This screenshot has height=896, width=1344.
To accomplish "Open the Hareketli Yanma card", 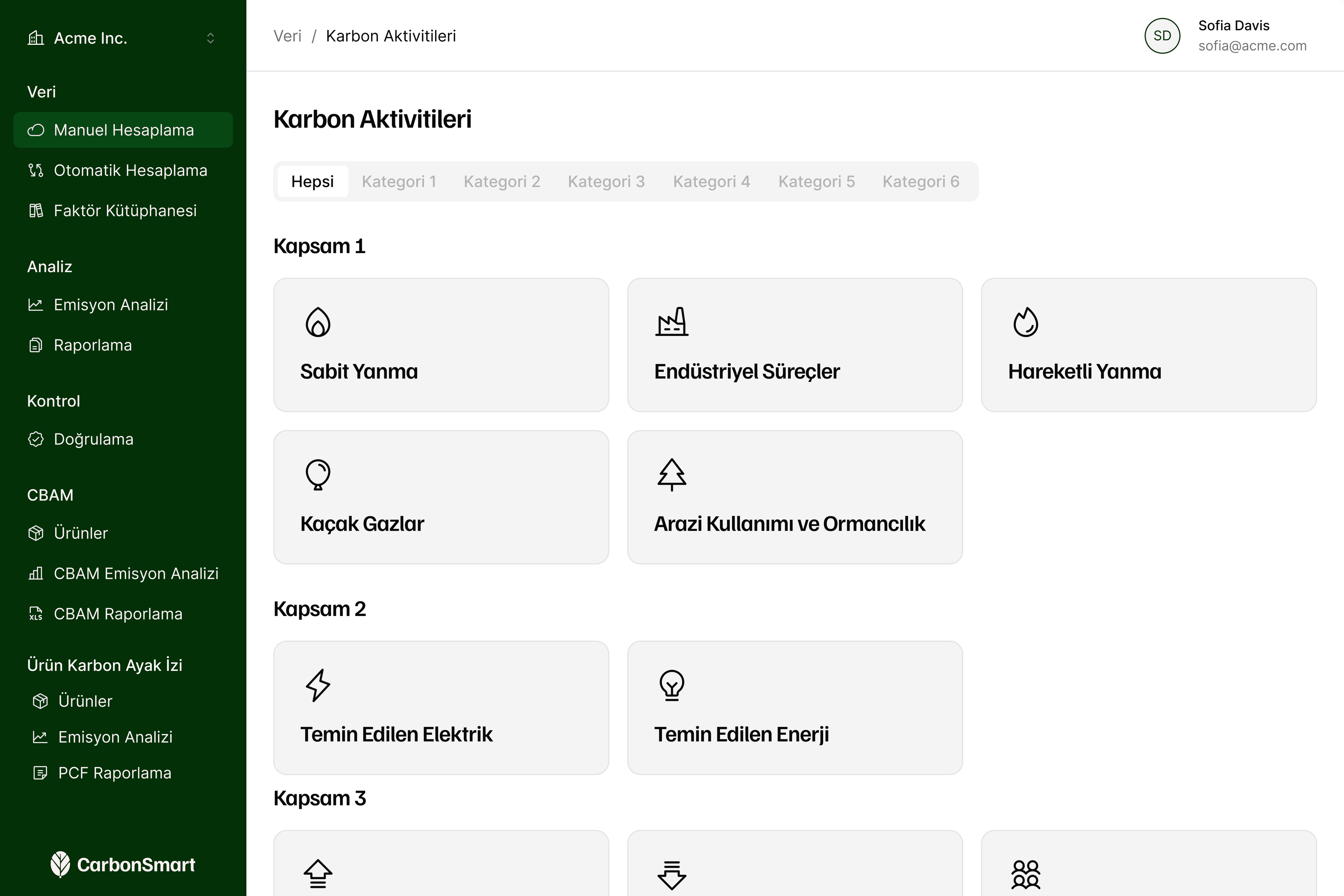I will click(x=1149, y=345).
